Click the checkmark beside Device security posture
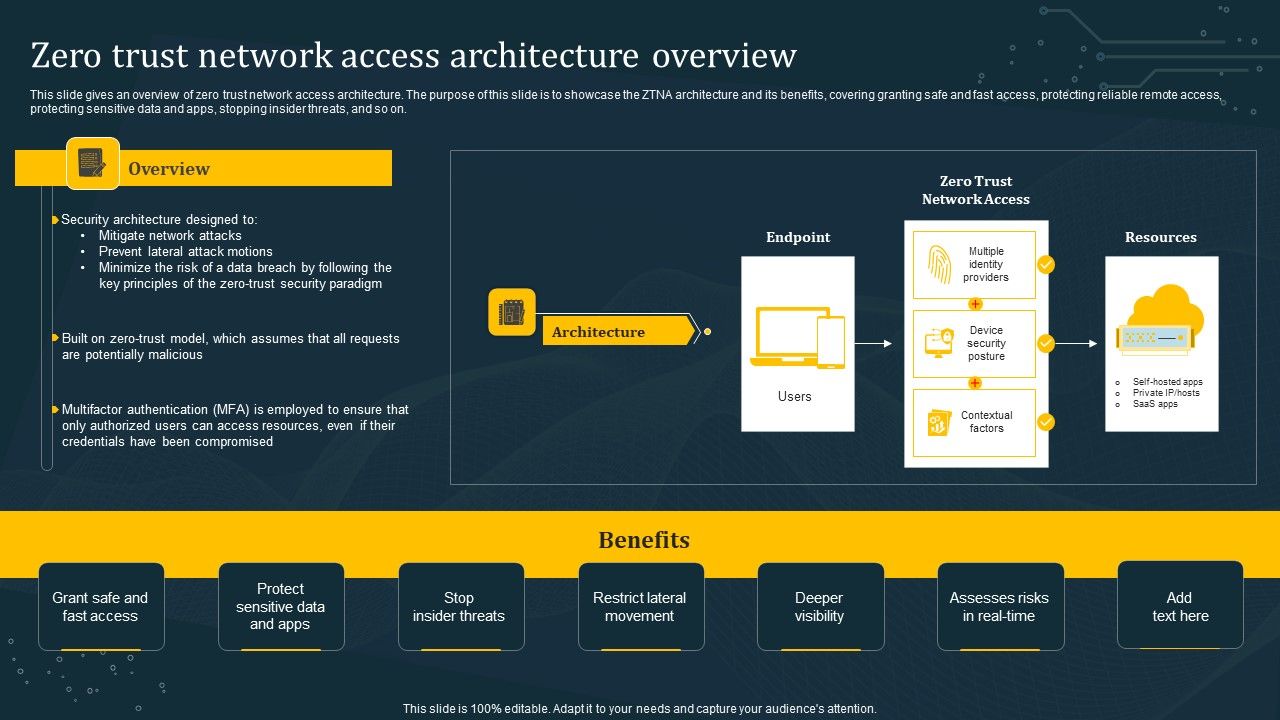The width and height of the screenshot is (1280, 720). click(1046, 344)
